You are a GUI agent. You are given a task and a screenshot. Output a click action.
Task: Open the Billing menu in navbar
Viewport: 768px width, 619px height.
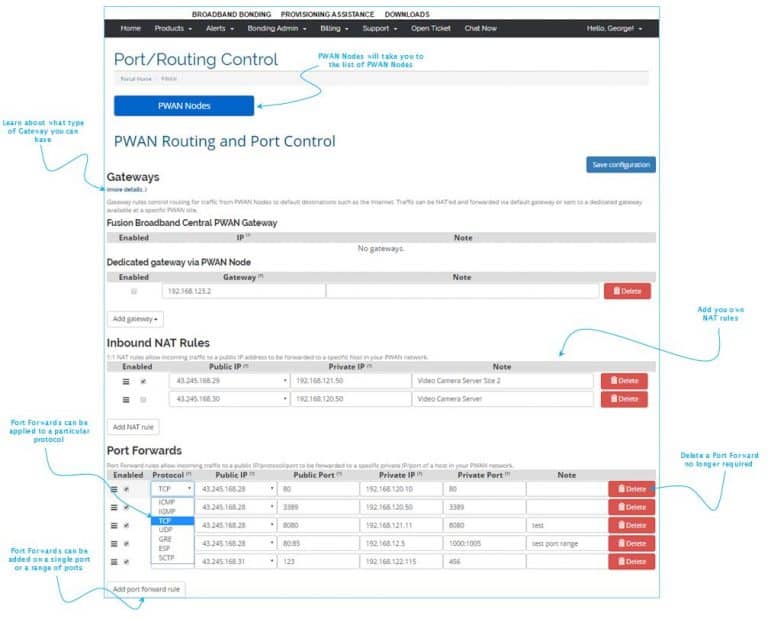coord(333,28)
